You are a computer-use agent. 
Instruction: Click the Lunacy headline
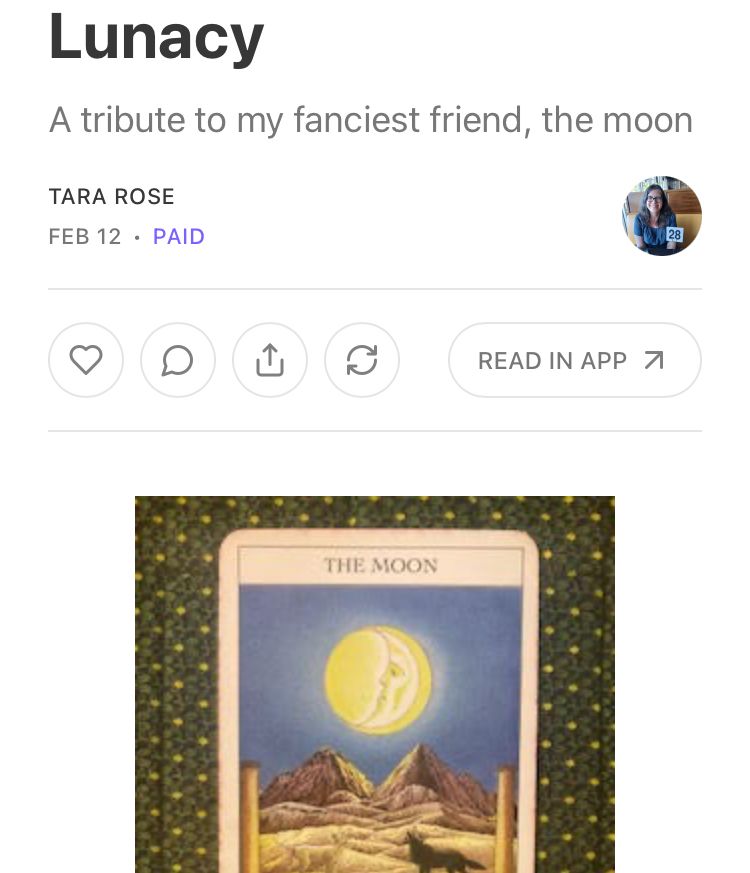pyautogui.click(x=156, y=37)
